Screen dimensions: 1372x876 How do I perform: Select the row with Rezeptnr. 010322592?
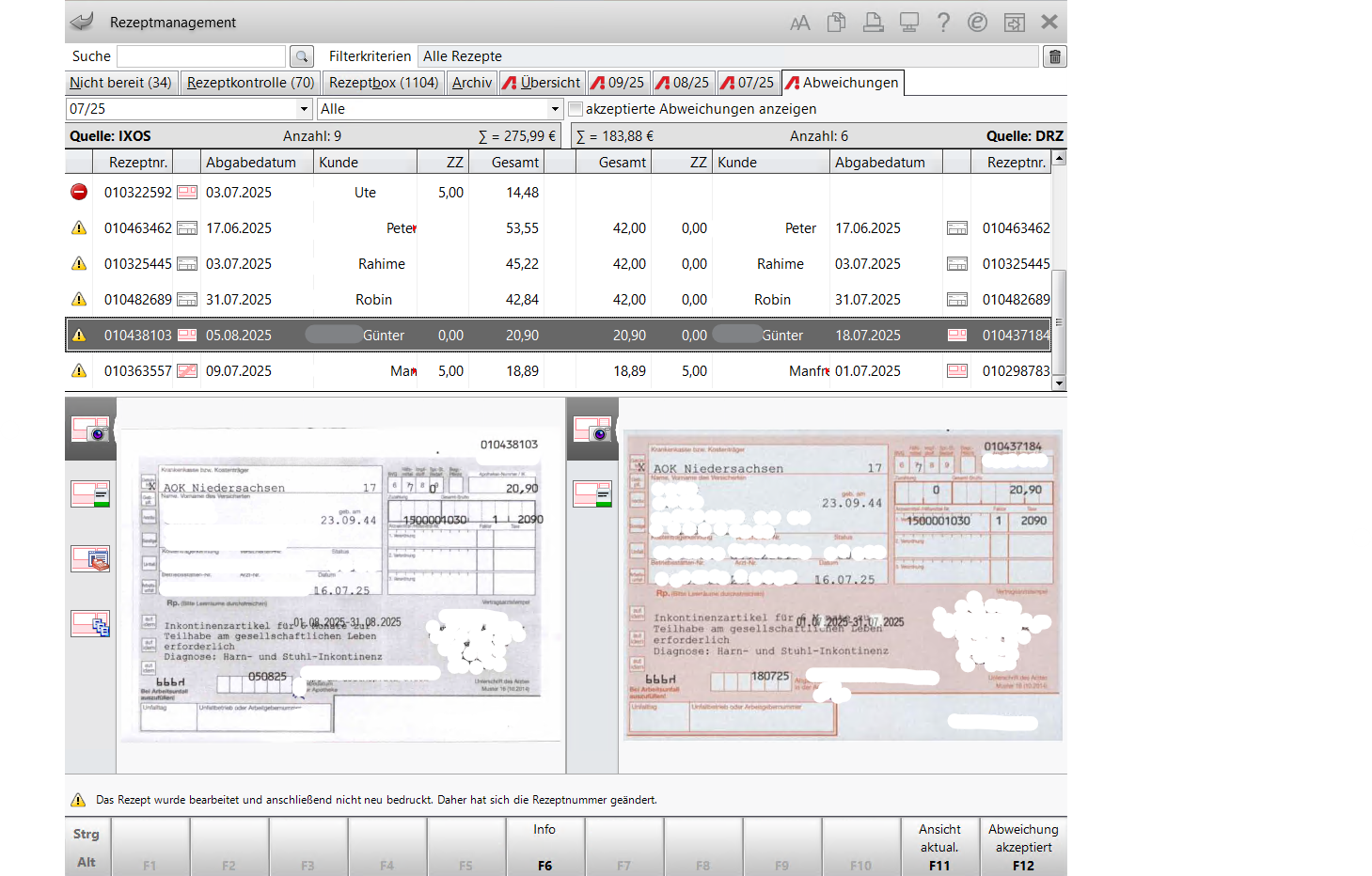(138, 193)
